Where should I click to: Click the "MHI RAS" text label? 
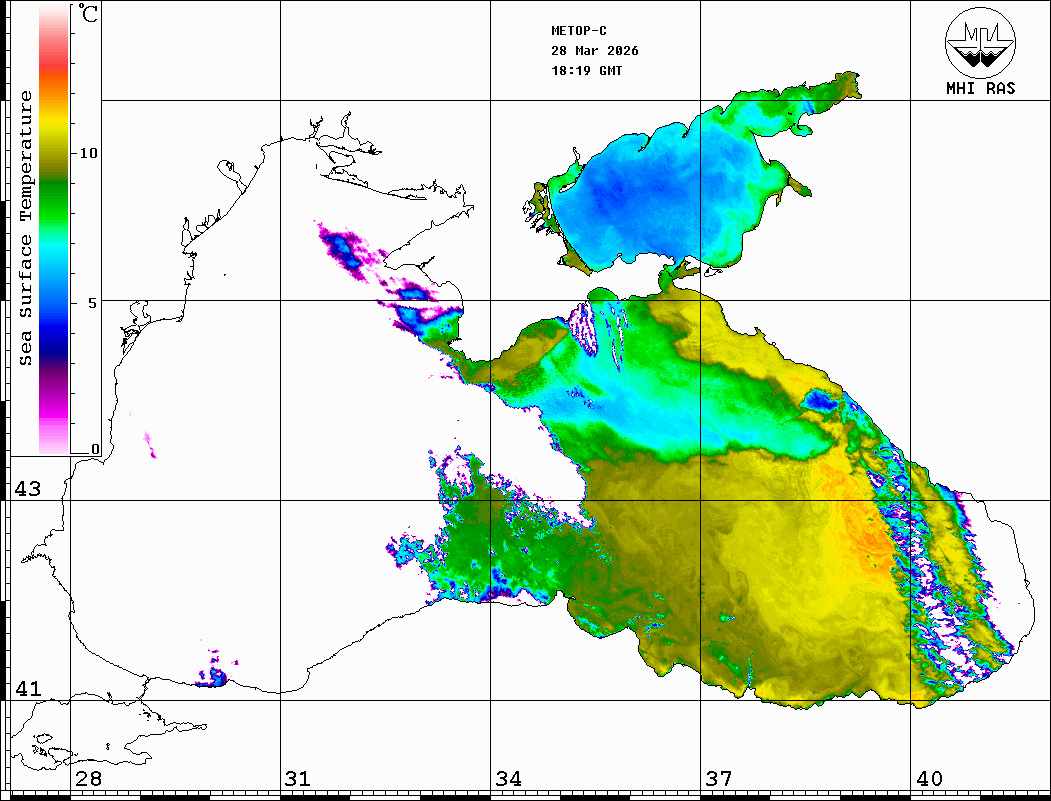click(x=980, y=88)
